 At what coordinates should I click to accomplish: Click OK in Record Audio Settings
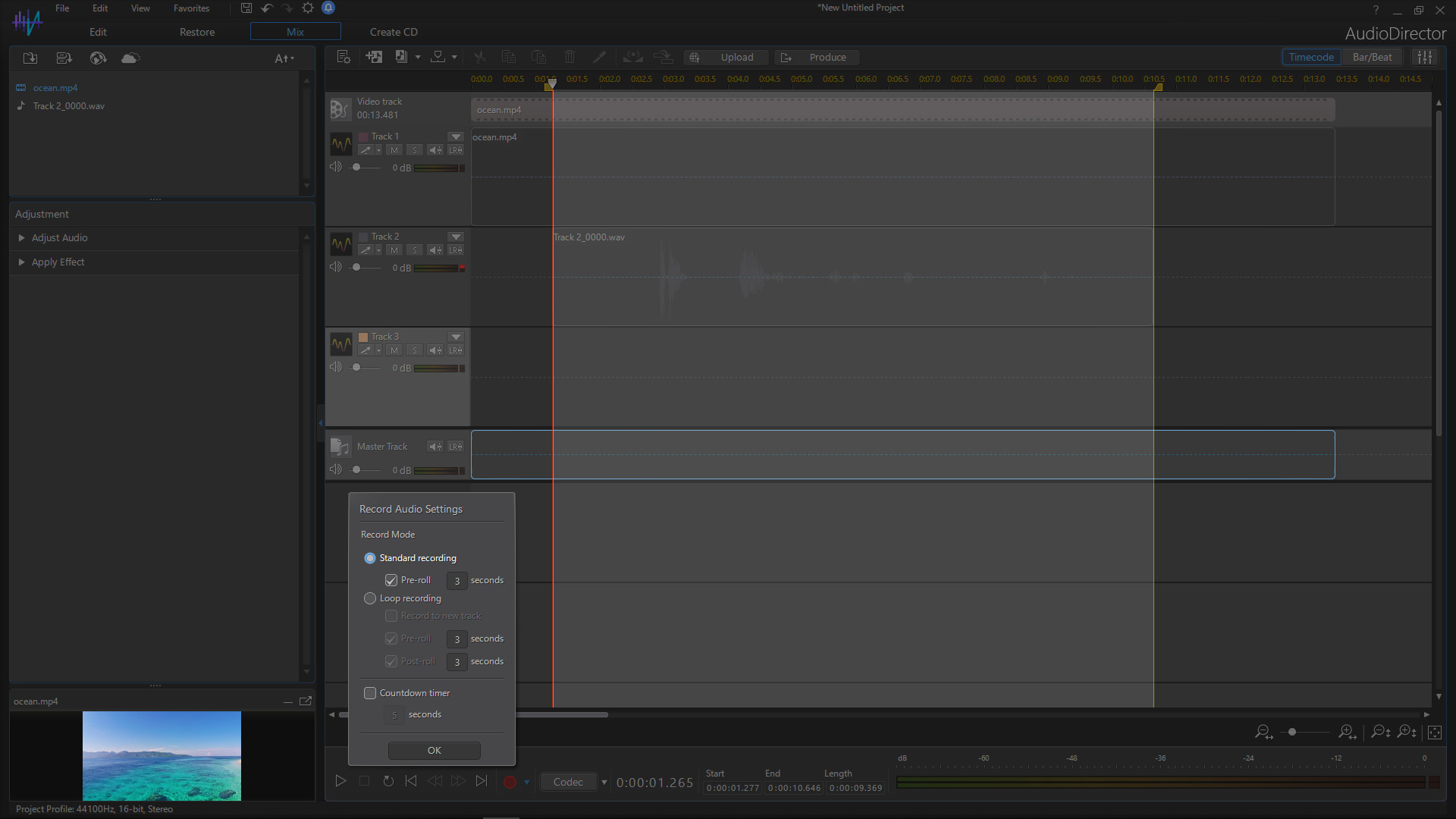point(434,751)
